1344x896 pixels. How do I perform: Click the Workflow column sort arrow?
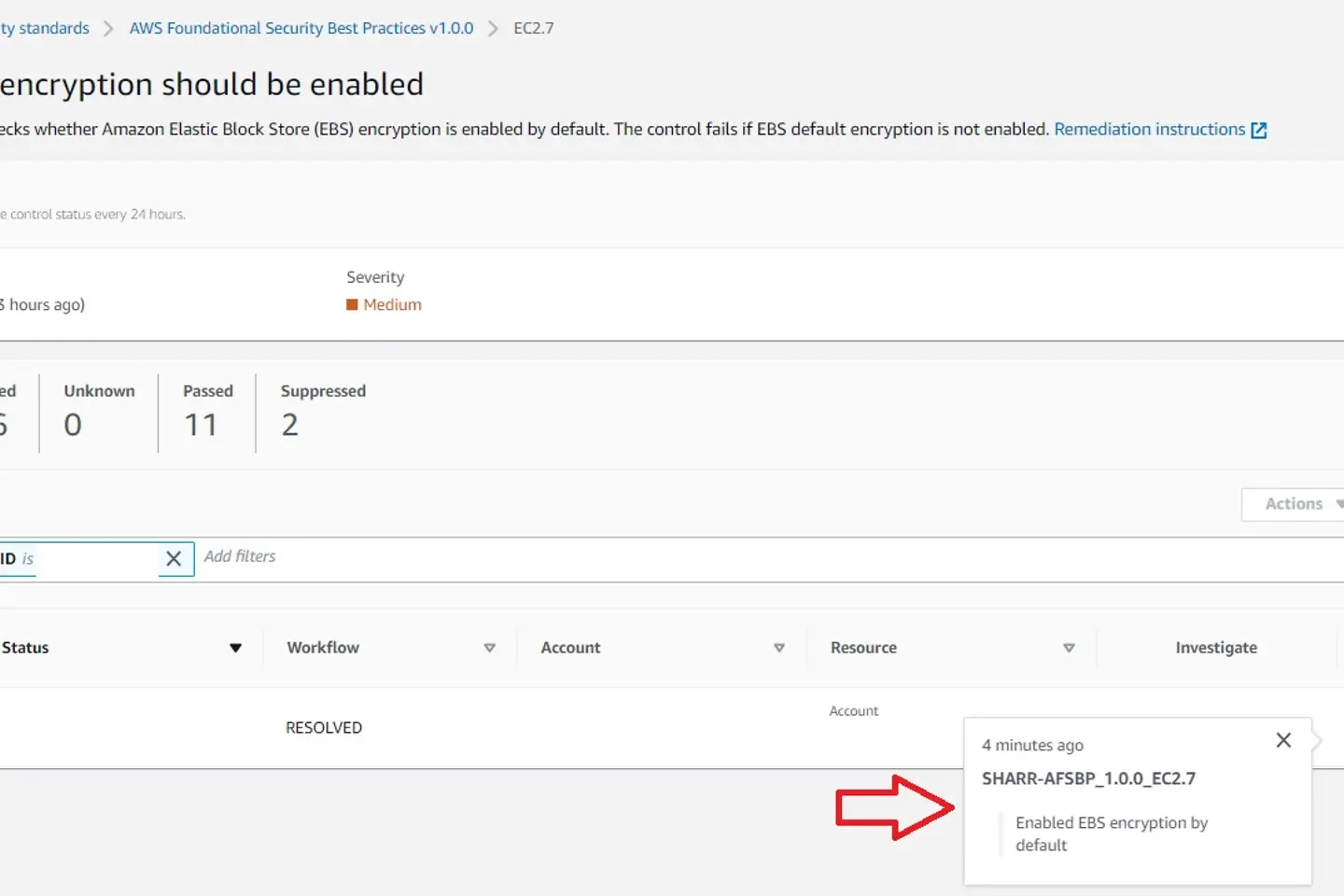[489, 648]
